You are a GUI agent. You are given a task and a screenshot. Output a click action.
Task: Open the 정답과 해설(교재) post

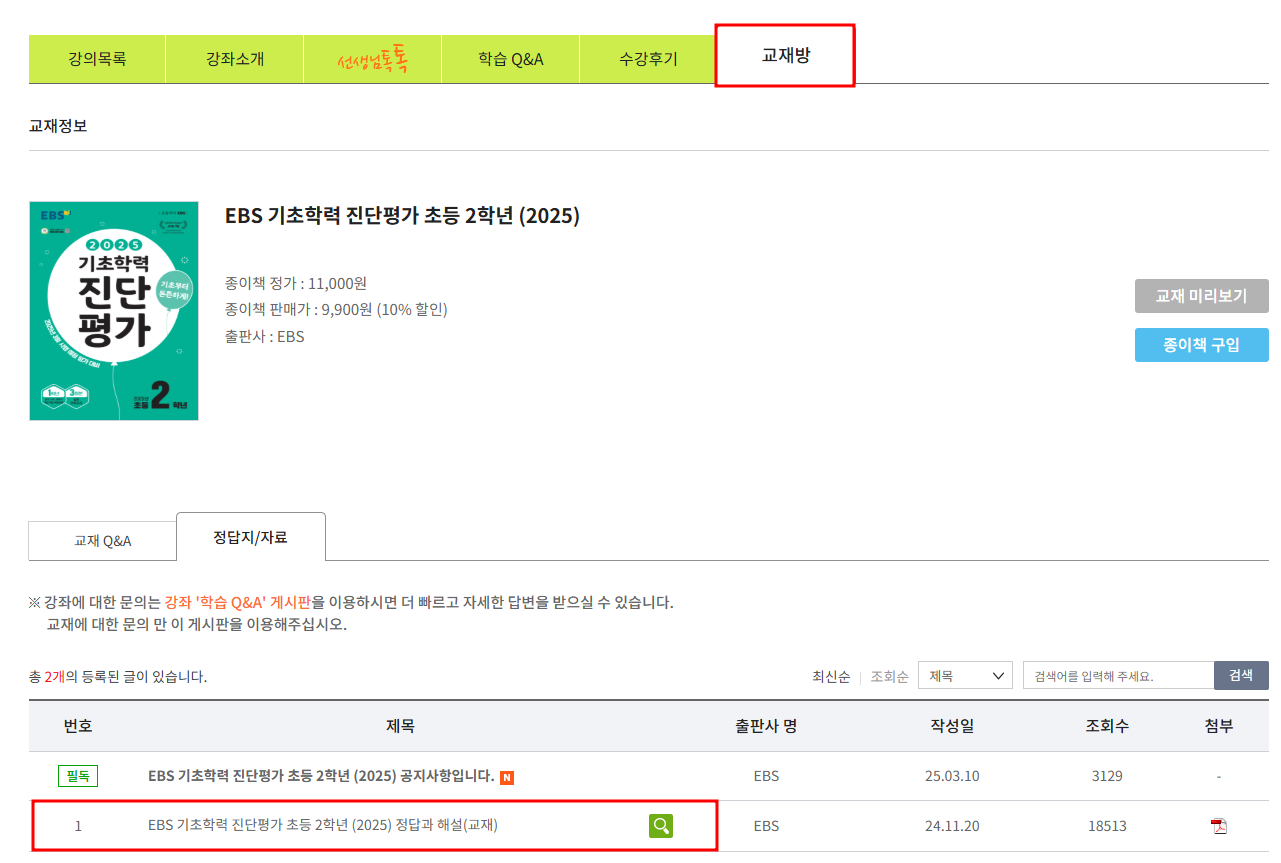coord(323,826)
